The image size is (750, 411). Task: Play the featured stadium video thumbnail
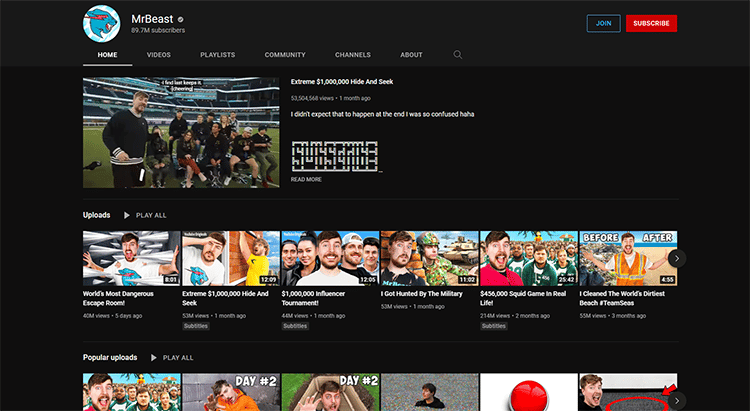tap(181, 132)
